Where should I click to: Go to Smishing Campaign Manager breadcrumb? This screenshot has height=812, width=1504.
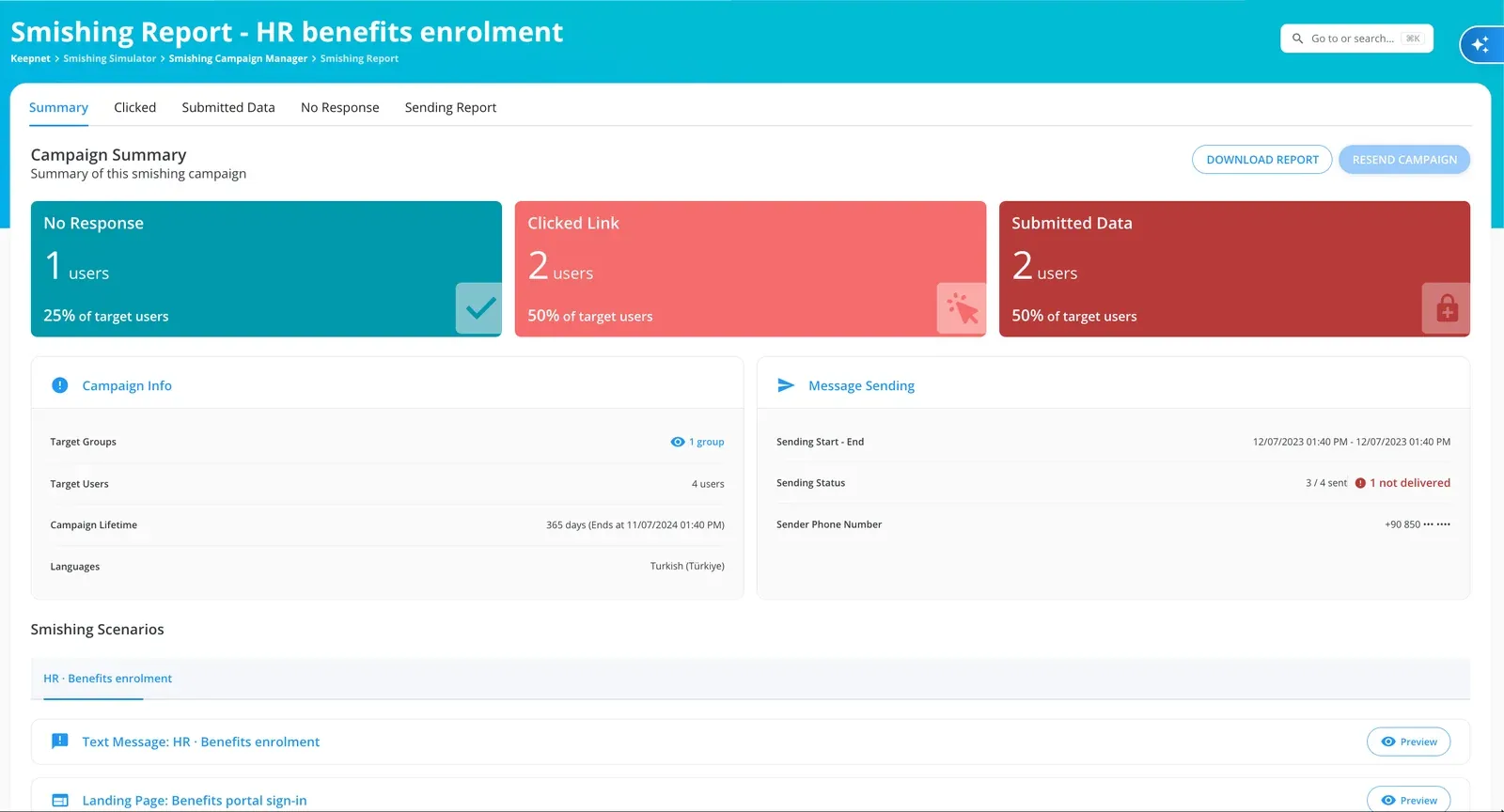tap(238, 58)
